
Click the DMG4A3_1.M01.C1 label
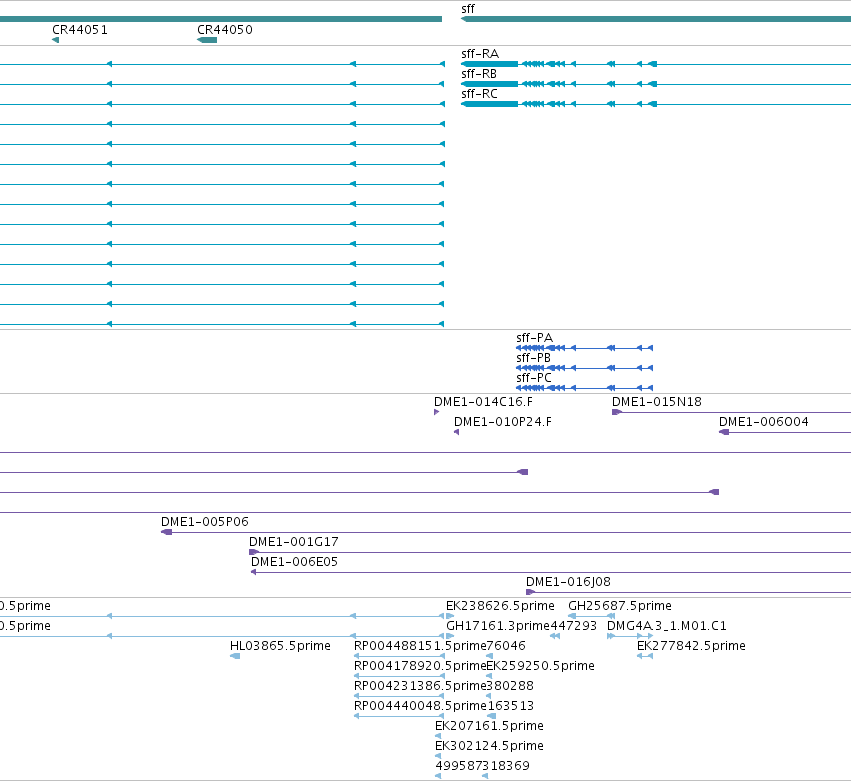pos(666,626)
